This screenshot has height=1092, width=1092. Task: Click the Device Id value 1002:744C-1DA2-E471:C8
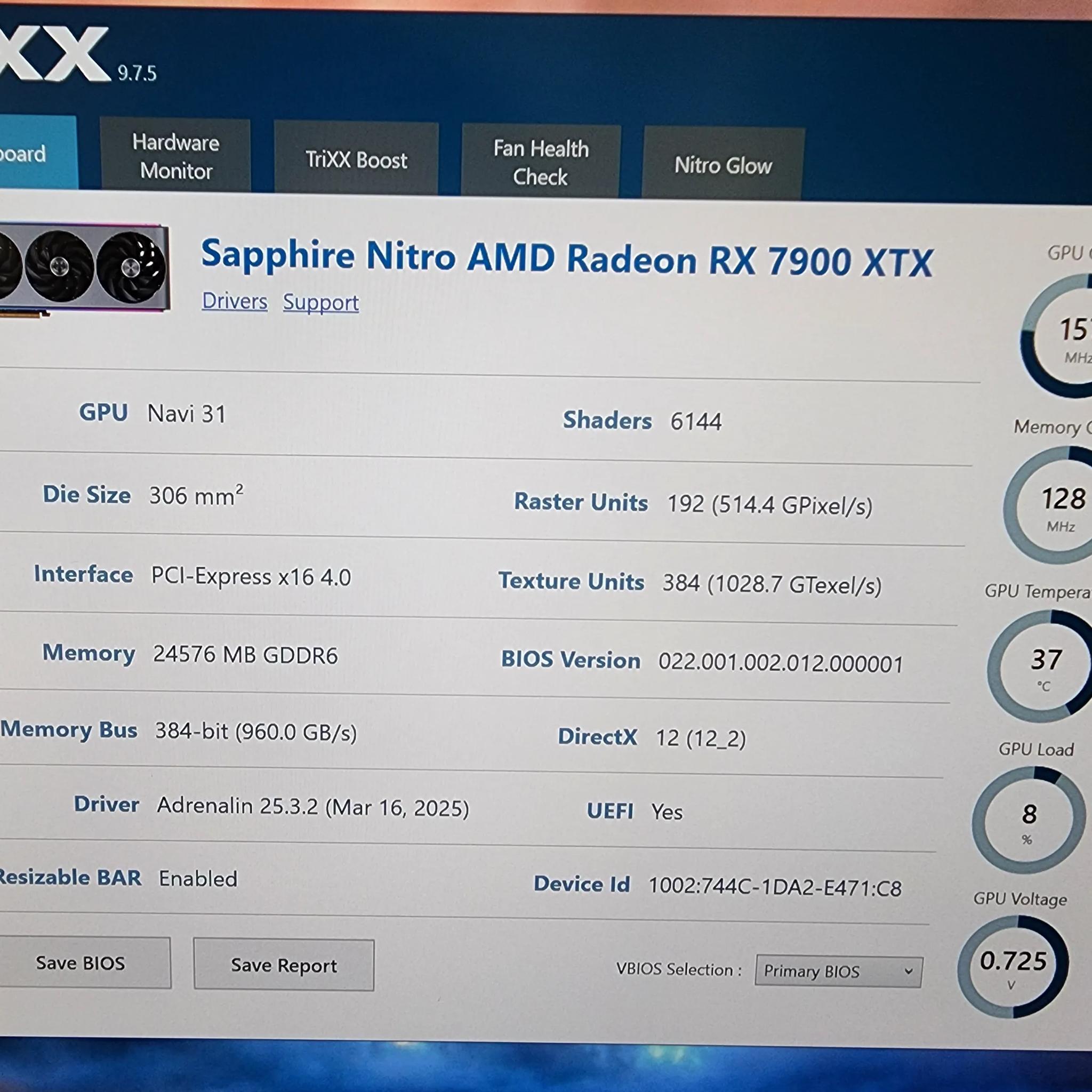775,887
